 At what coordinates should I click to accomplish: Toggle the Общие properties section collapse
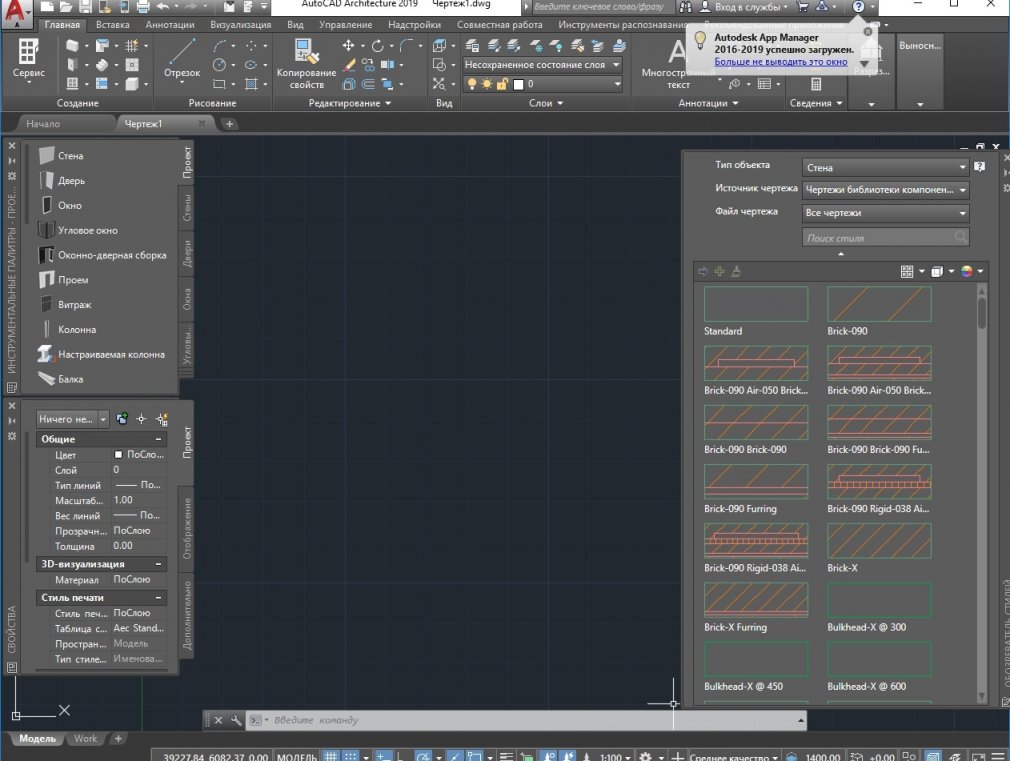158,439
